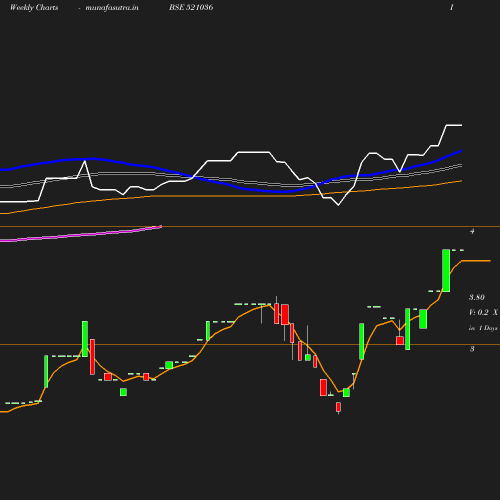Click the "4" price axis label

click(x=472, y=231)
